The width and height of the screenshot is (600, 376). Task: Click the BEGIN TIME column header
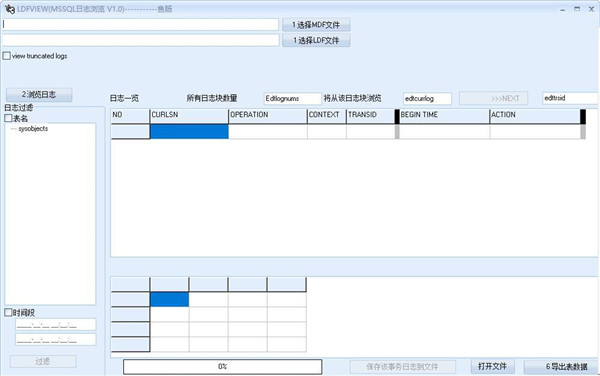click(x=444, y=116)
